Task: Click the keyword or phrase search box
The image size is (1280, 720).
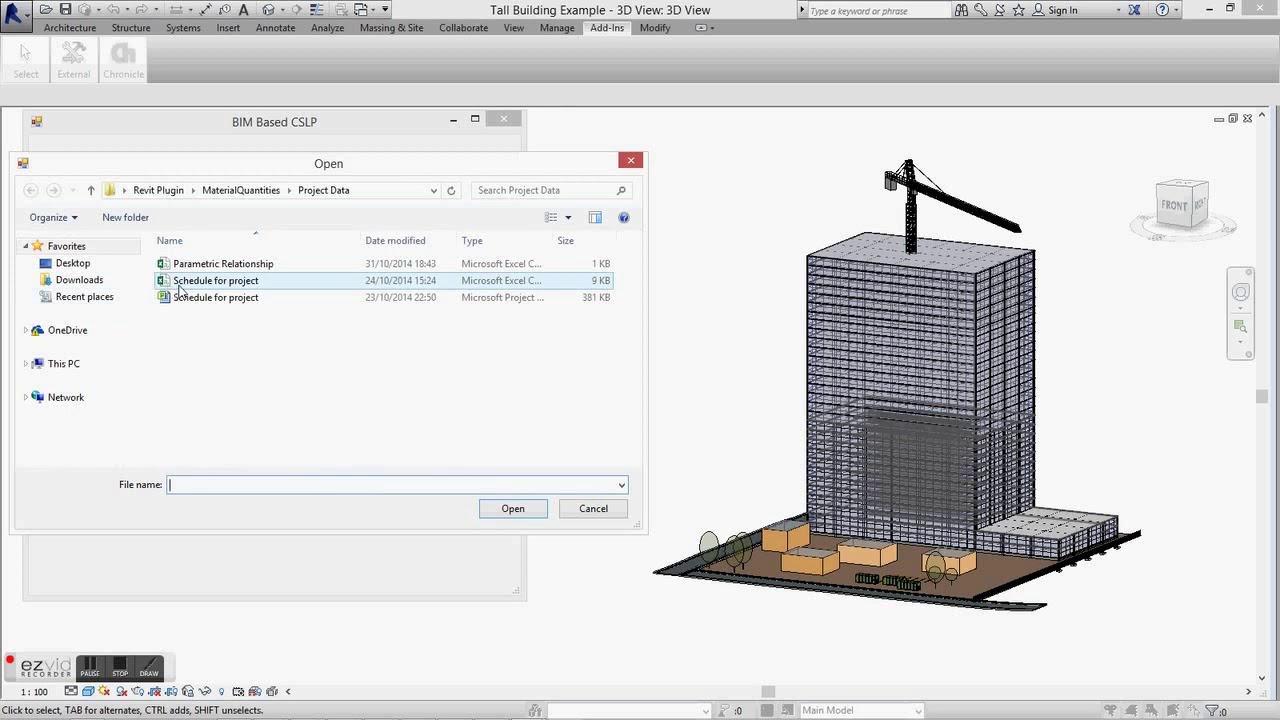Action: [875, 10]
